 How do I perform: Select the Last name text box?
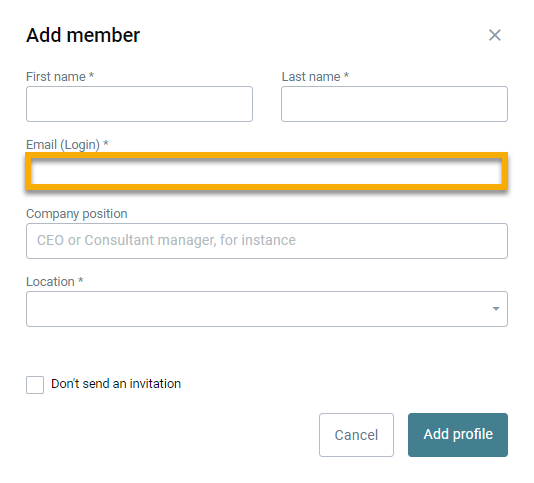pos(394,104)
